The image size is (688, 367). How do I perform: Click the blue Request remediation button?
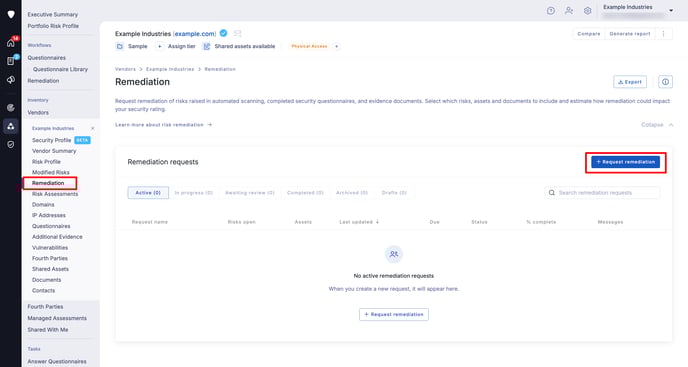(625, 162)
